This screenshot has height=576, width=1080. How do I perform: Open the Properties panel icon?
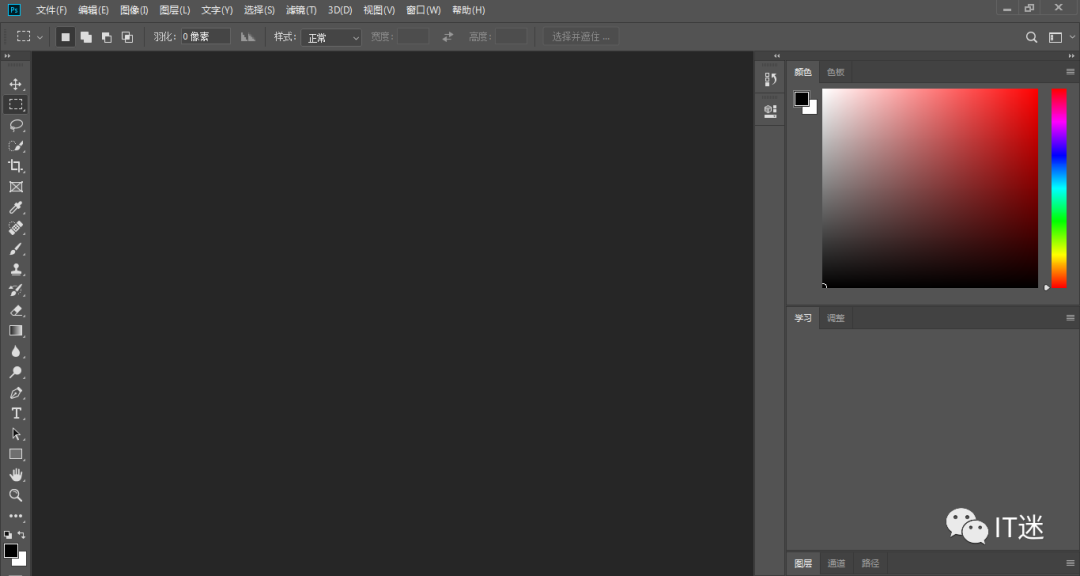click(770, 110)
